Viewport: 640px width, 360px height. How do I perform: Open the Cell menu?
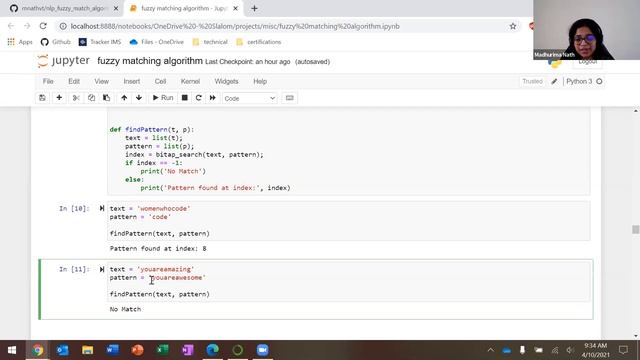tap(160, 81)
